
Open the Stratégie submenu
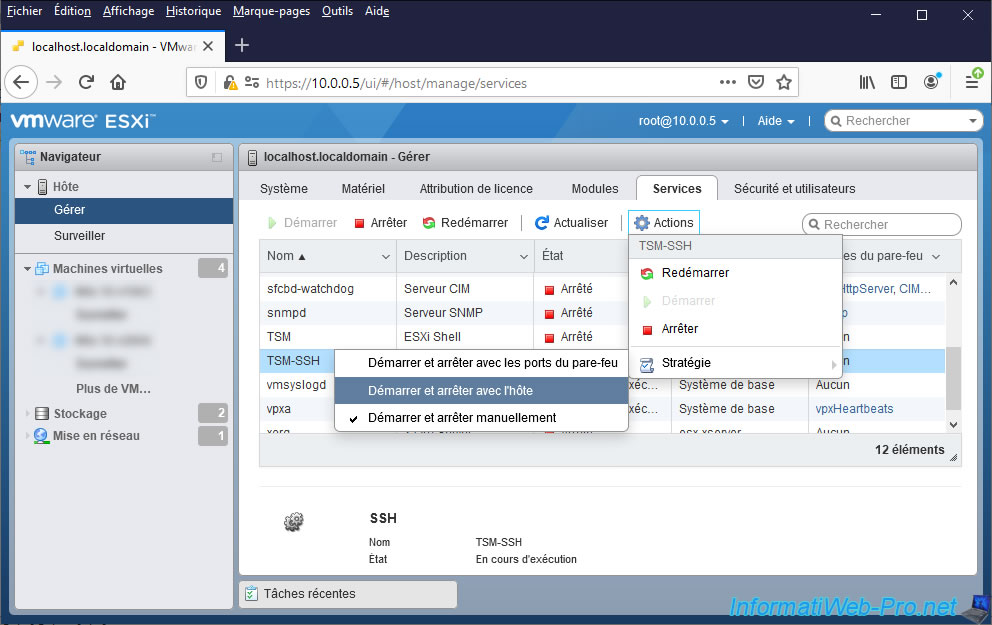(x=735, y=363)
